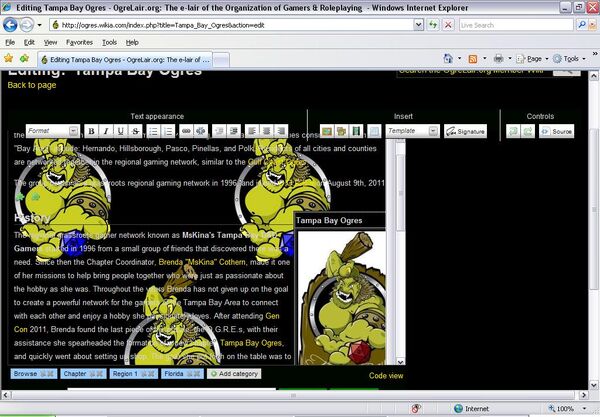Viewport: 600px width, 417px height.
Task: Click the Browse category tag
Action: [x=34, y=374]
